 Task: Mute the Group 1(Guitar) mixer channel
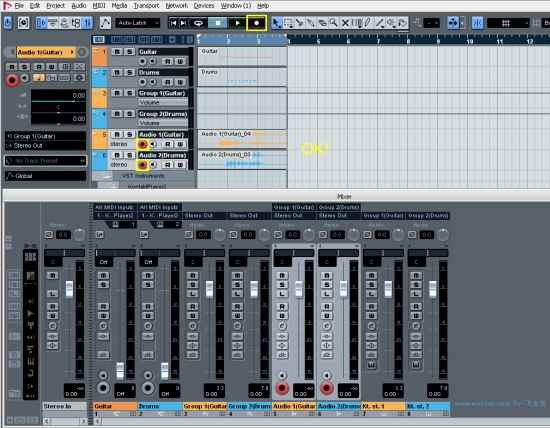tap(193, 275)
